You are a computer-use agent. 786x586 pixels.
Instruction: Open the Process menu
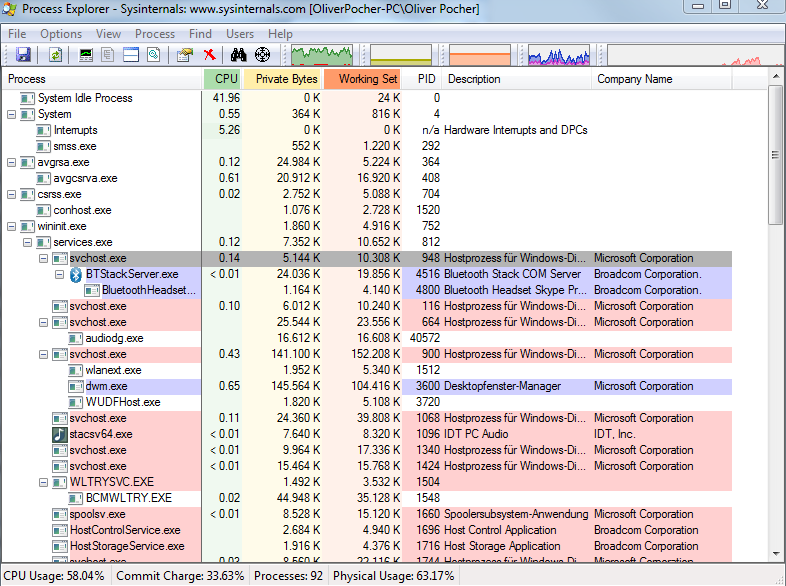coord(155,34)
